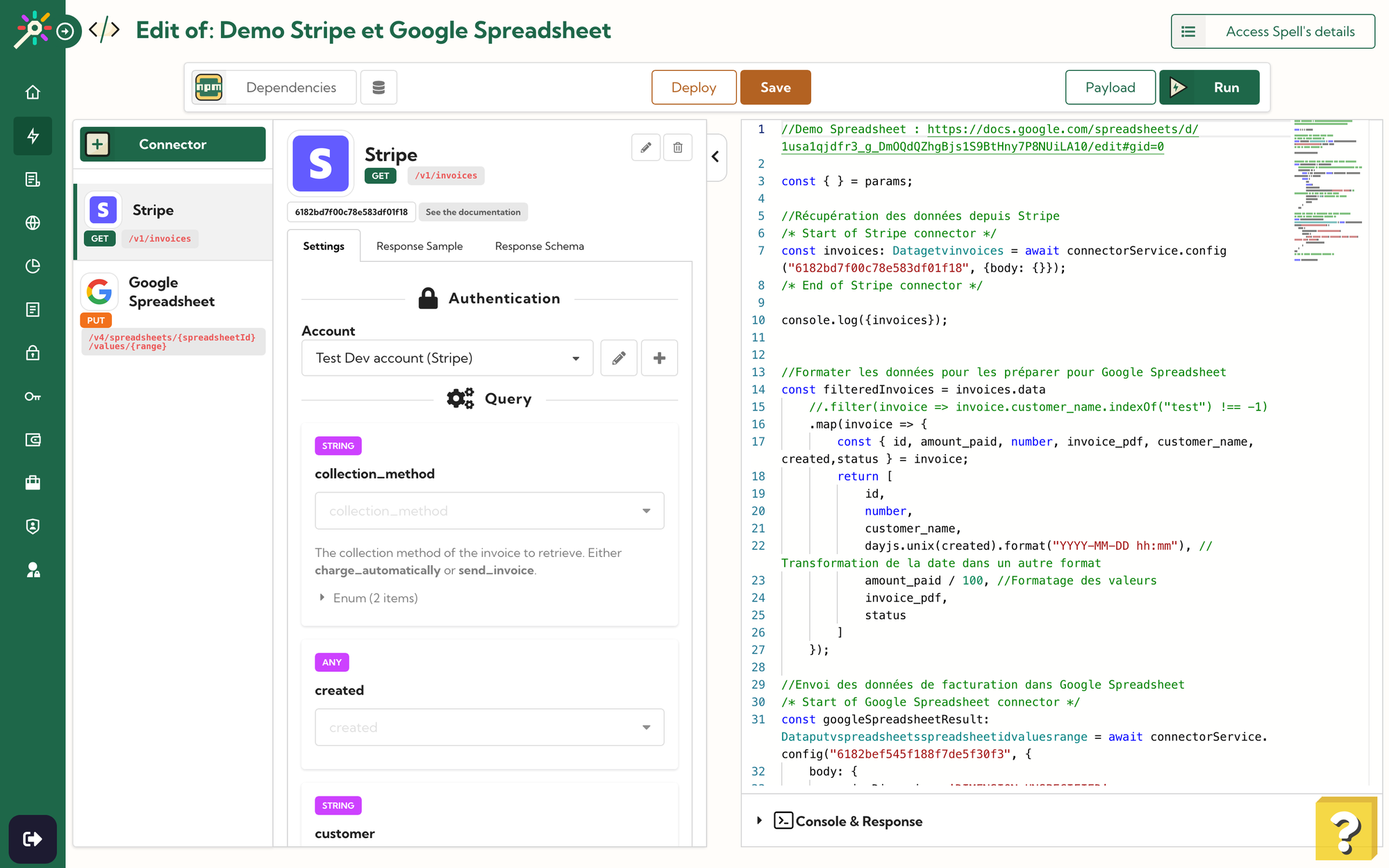The image size is (1389, 868).
Task: Open the home icon in the sidebar
Action: coord(33,92)
